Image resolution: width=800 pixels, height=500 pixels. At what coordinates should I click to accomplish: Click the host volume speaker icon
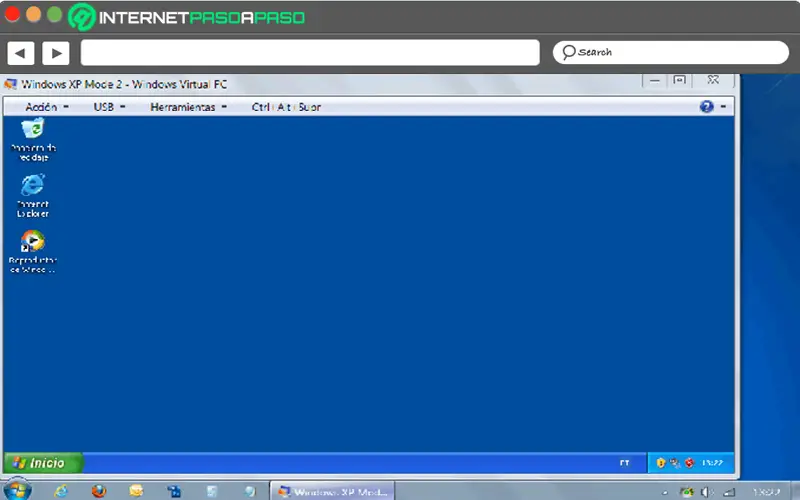tap(707, 492)
